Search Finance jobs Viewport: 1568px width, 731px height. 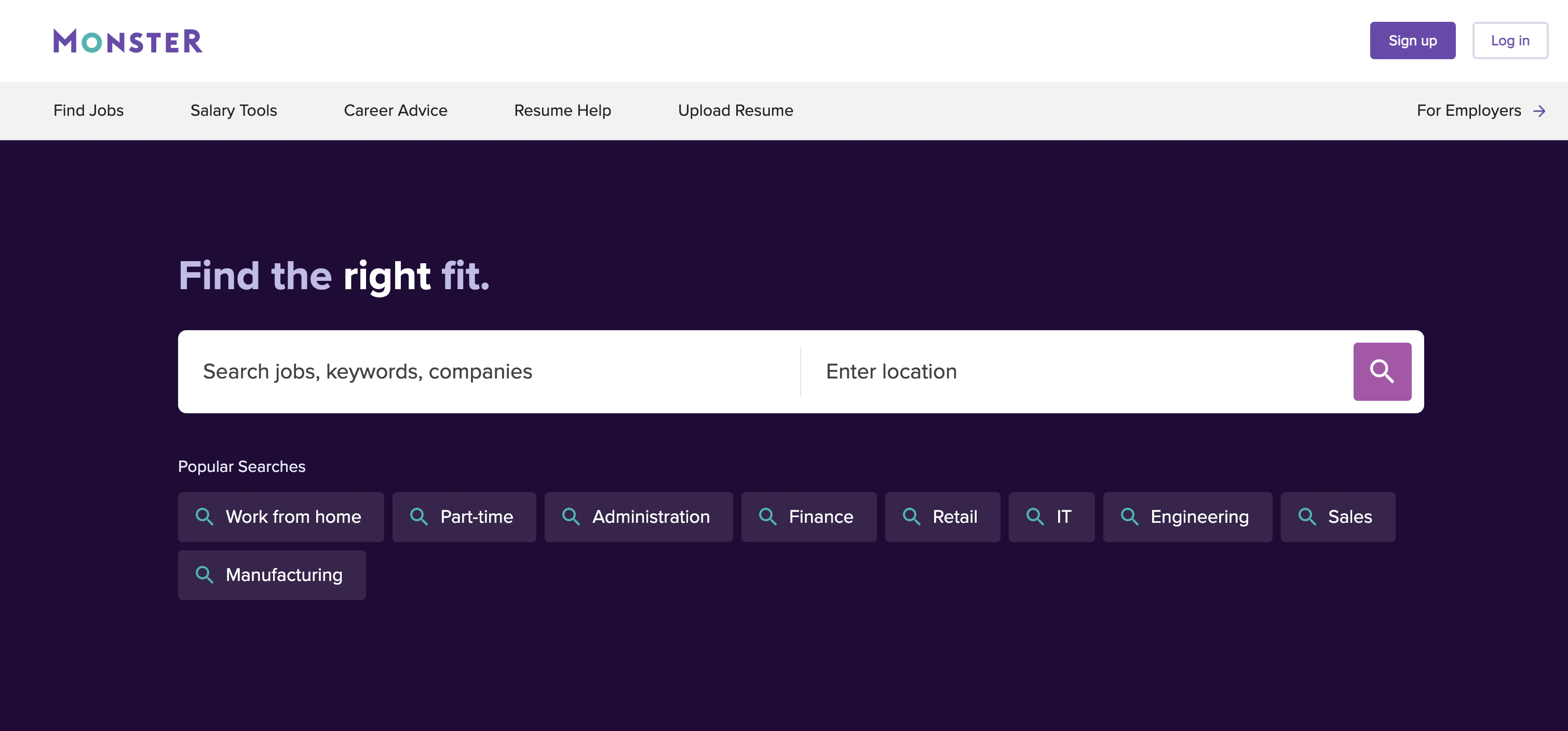coord(808,517)
